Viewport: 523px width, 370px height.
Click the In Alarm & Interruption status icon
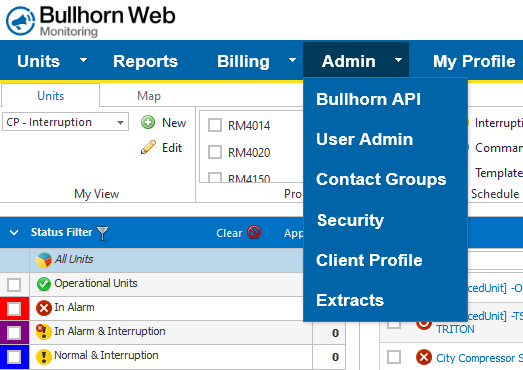point(44,332)
